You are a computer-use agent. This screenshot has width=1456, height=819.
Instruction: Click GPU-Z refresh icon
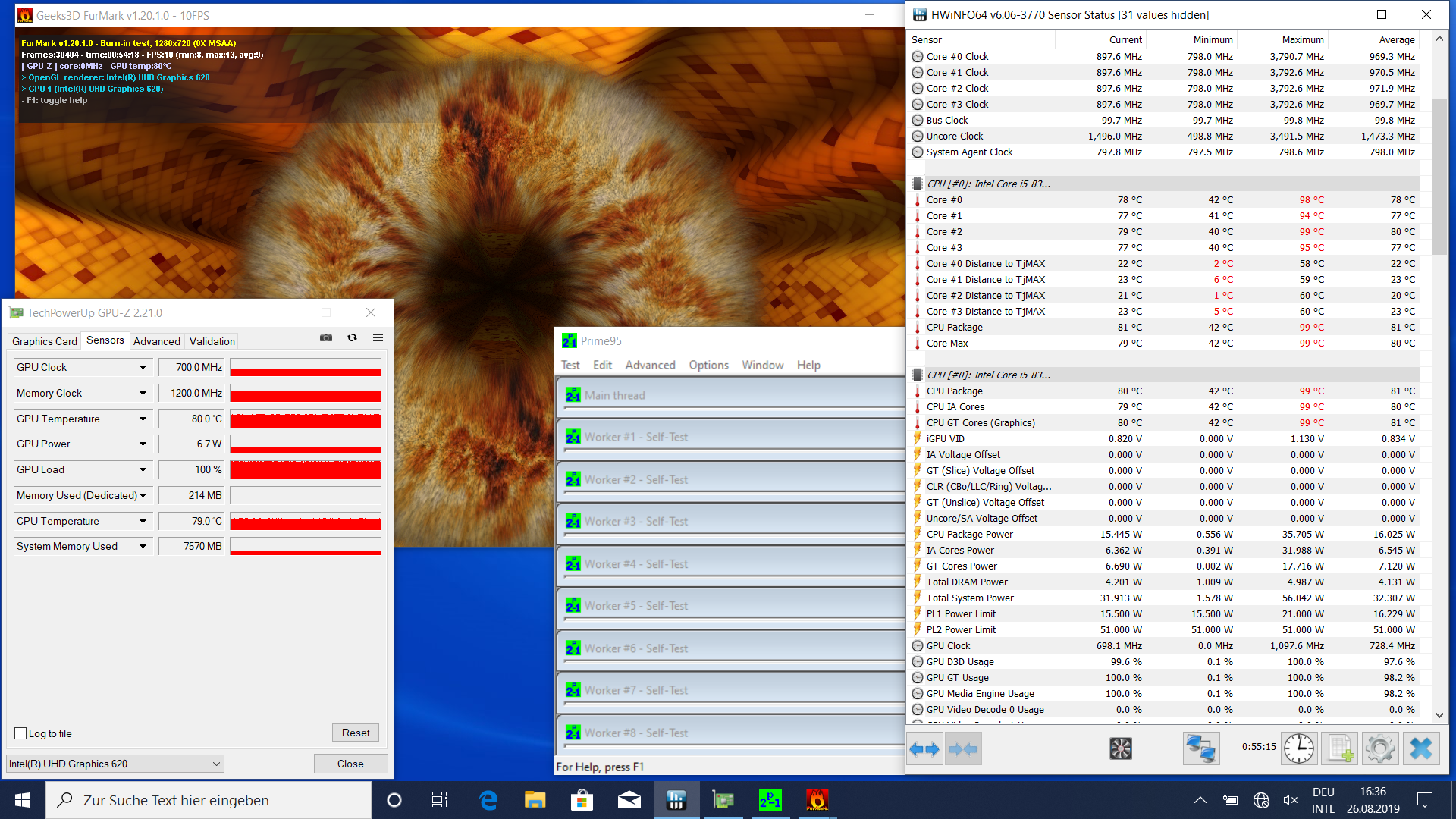(352, 338)
